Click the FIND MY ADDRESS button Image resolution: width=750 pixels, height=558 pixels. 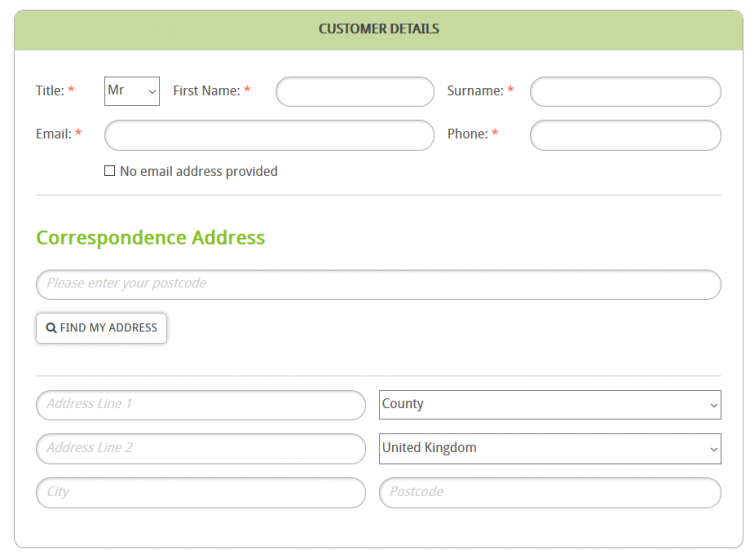tap(101, 328)
